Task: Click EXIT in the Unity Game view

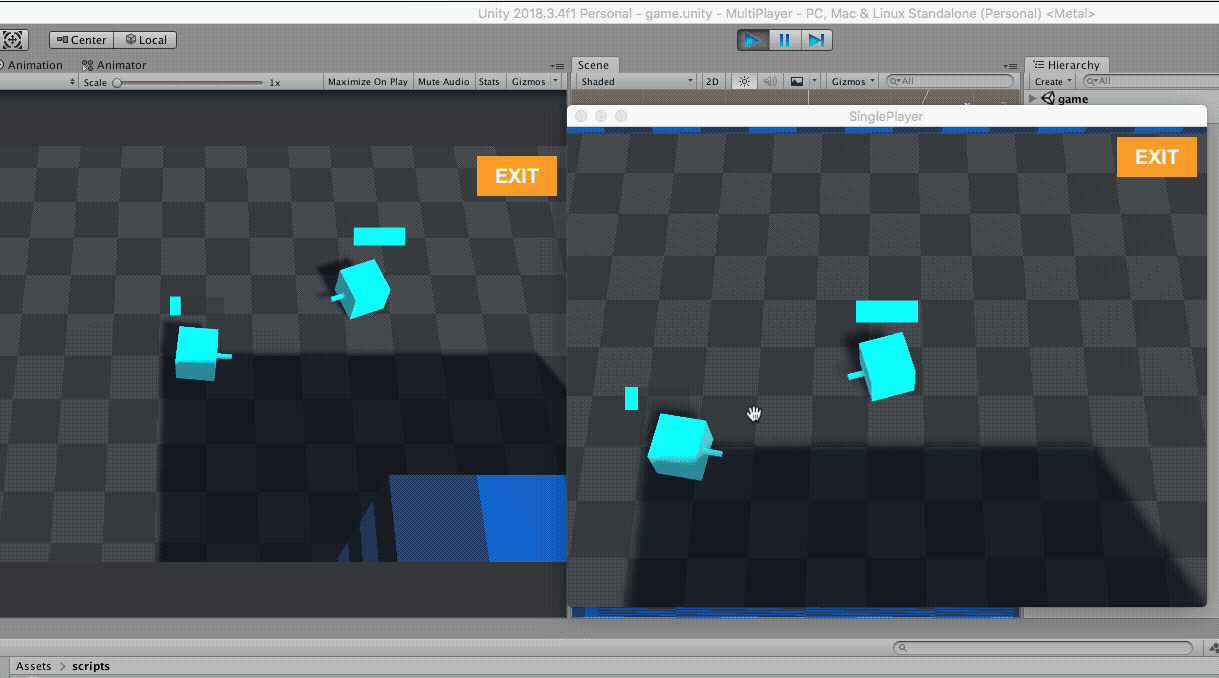Action: [x=517, y=176]
